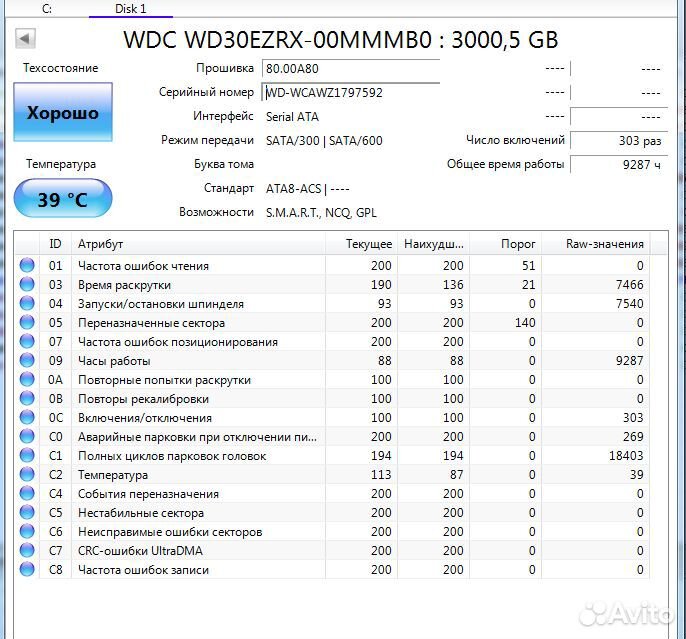Viewport: 686px width, 639px height.
Task: Click status orb for attribute 01
Action: (27, 265)
